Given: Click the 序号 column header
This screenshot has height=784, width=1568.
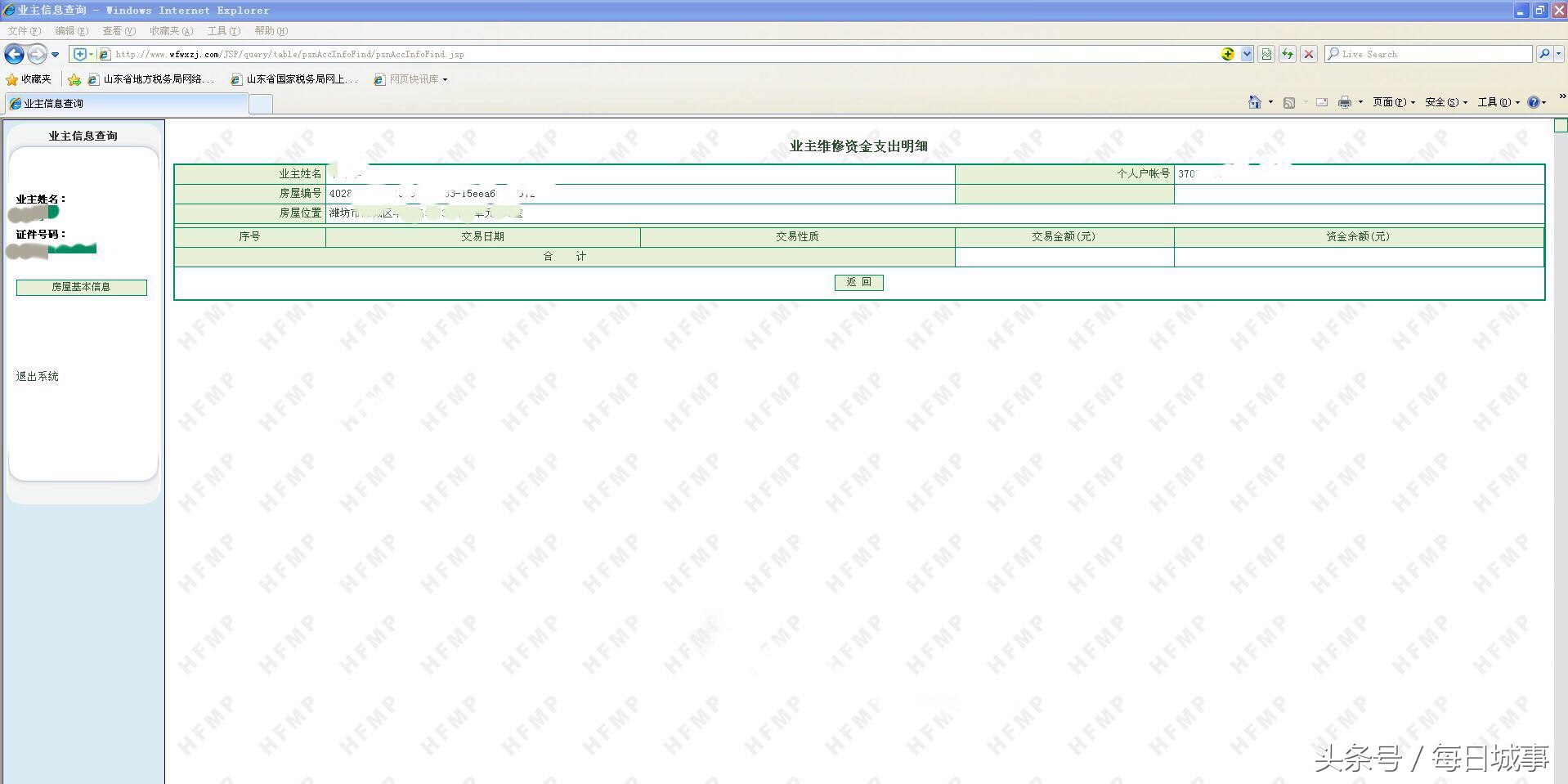Looking at the screenshot, I should [249, 236].
